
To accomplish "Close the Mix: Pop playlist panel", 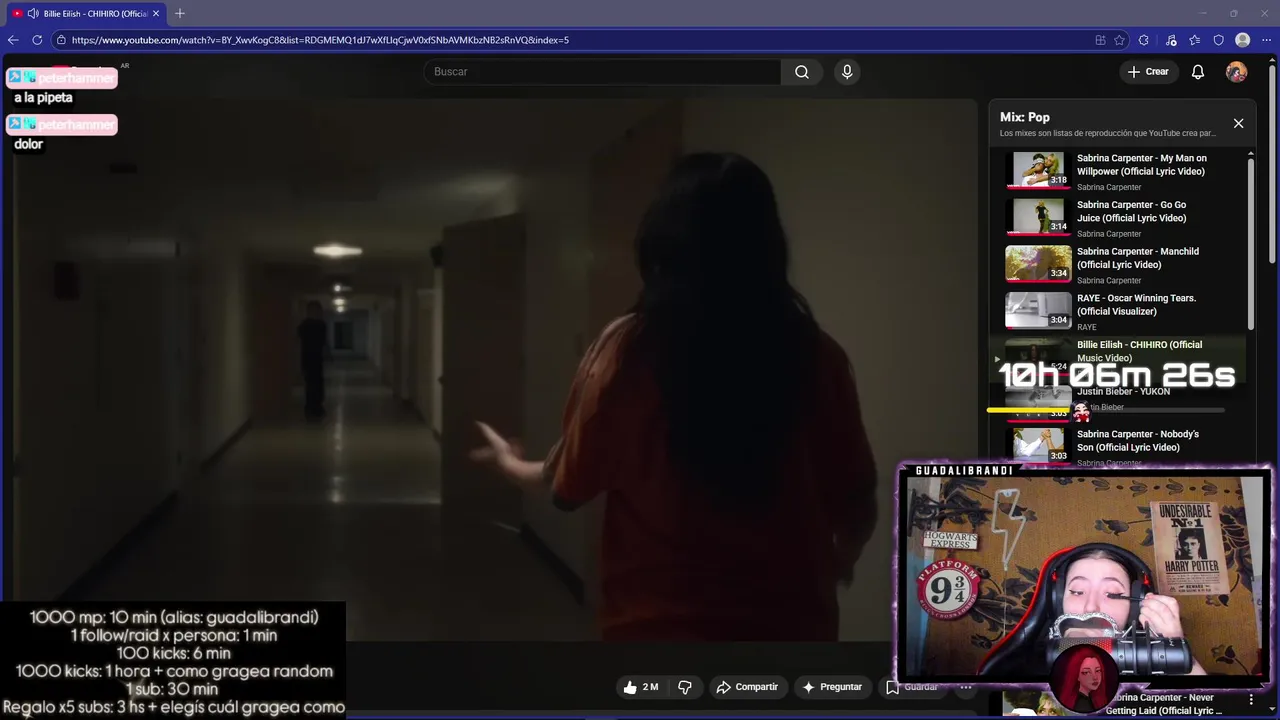I will point(1238,123).
